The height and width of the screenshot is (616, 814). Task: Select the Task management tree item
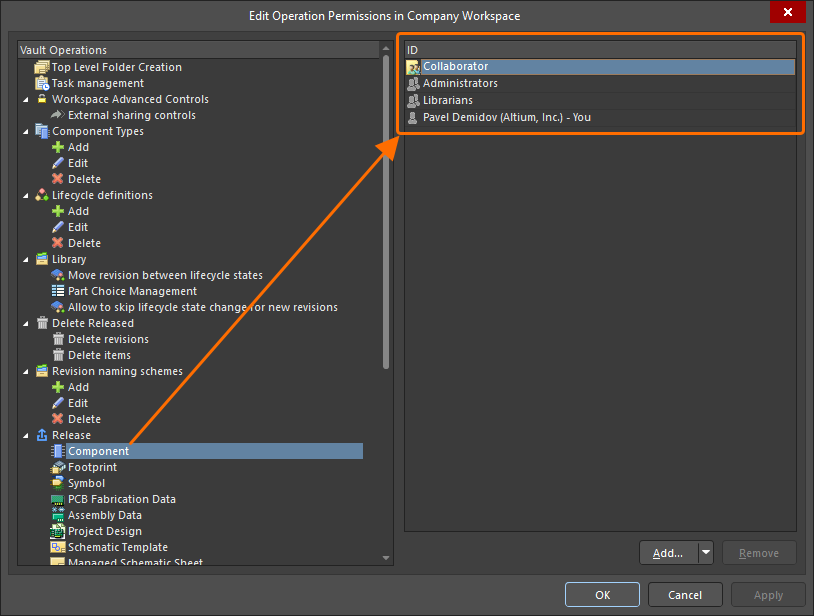(98, 83)
